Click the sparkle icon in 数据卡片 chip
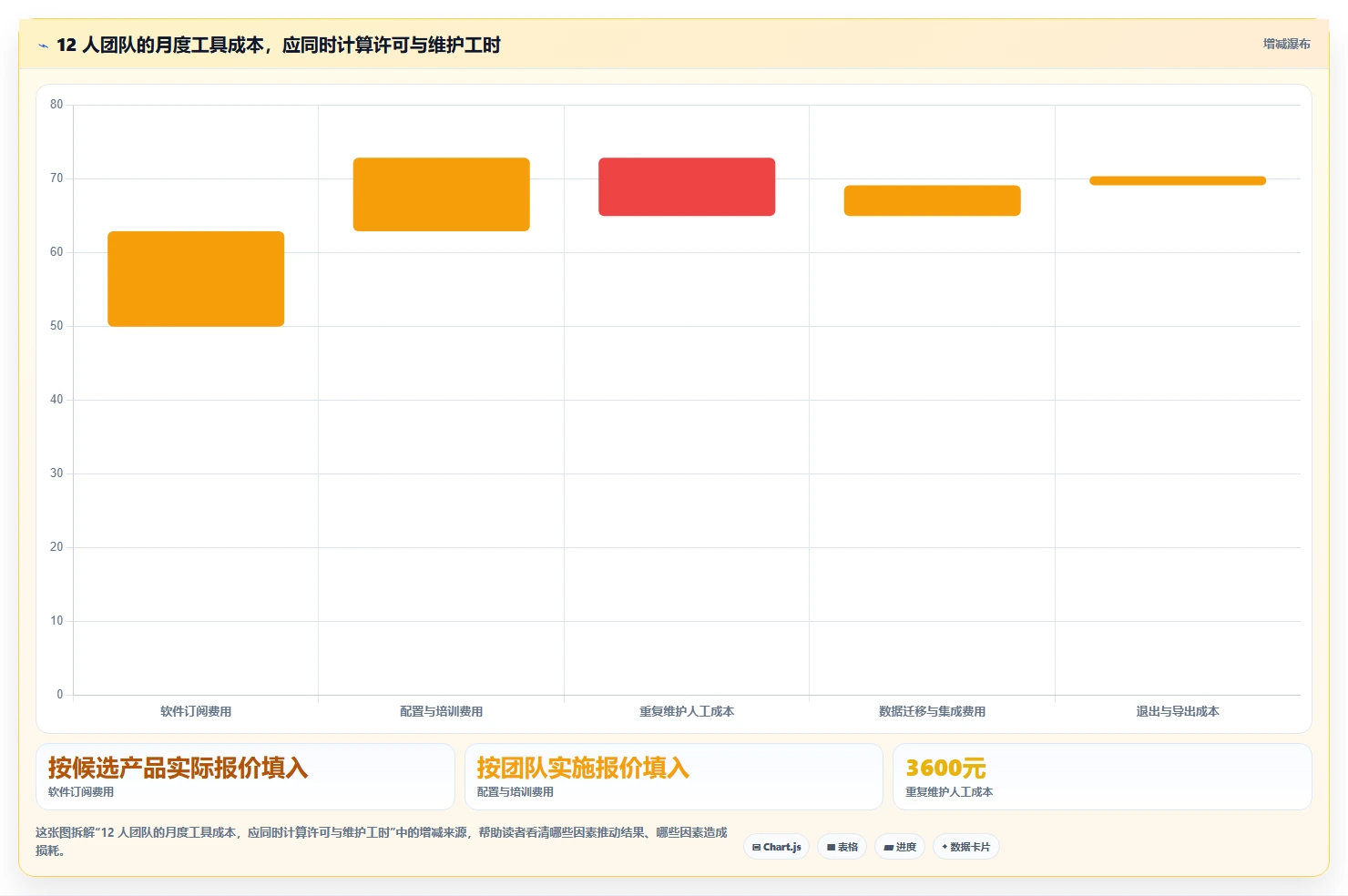The height and width of the screenshot is (896, 1348). click(945, 847)
